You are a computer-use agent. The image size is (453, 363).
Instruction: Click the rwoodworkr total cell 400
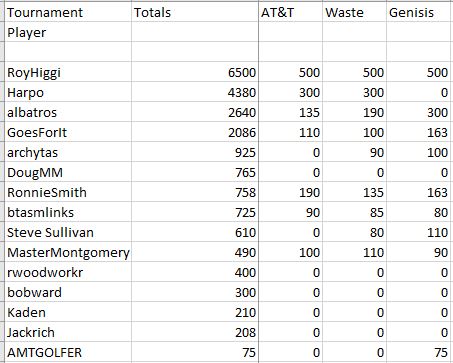195,272
